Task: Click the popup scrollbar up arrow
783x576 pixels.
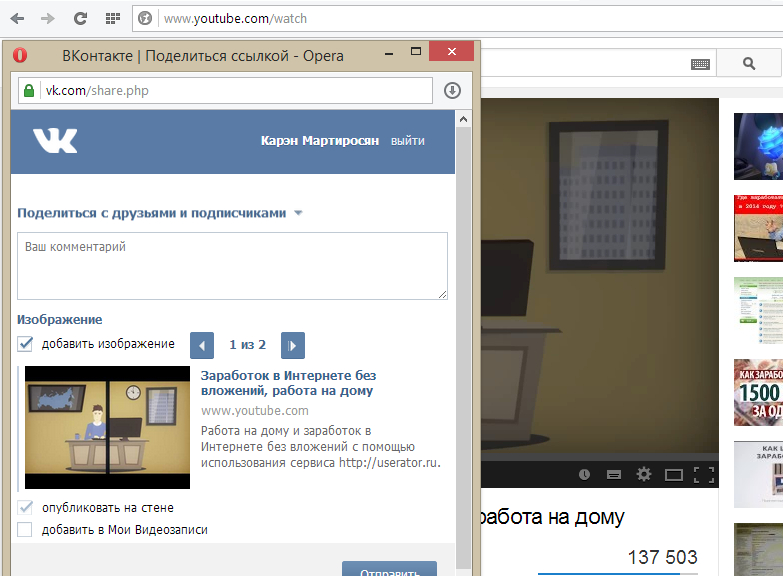Action: [x=463, y=119]
